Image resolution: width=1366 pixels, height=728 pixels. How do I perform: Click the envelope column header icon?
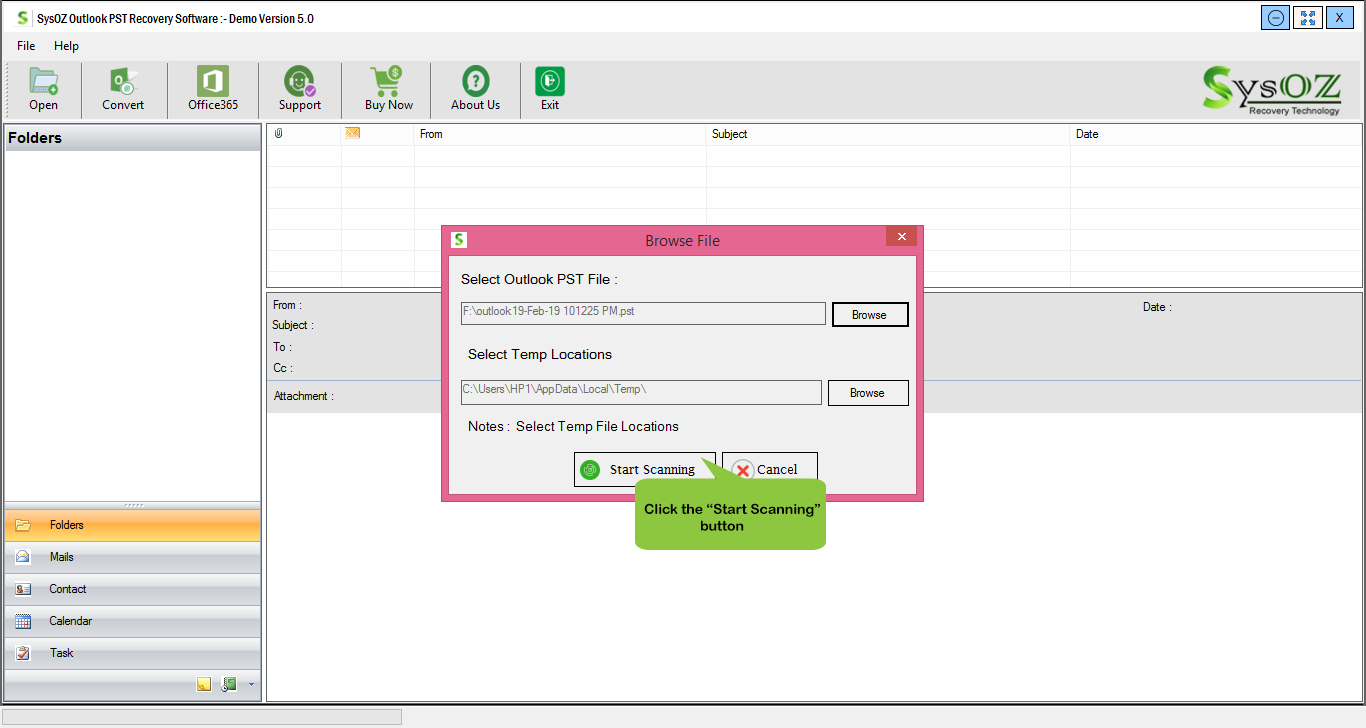(x=352, y=133)
